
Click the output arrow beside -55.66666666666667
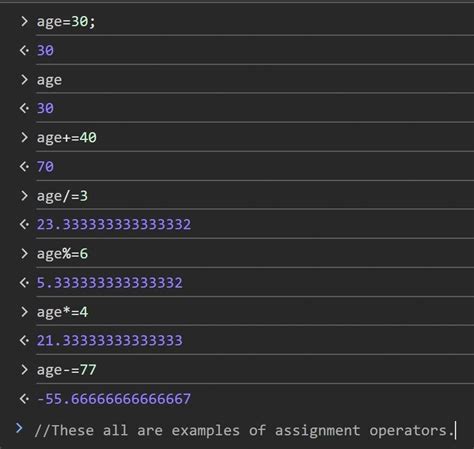click(24, 399)
